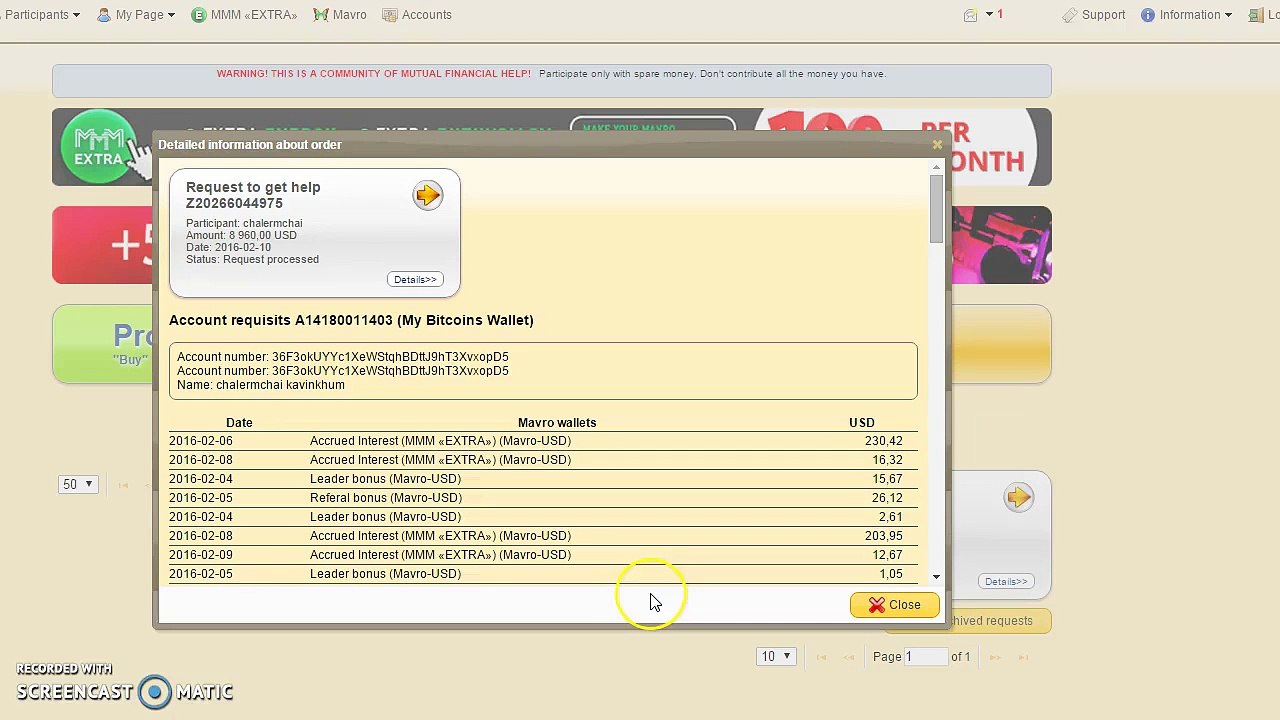Close the order dialog with the X icon
Screen dimensions: 1280x720
tap(937, 145)
